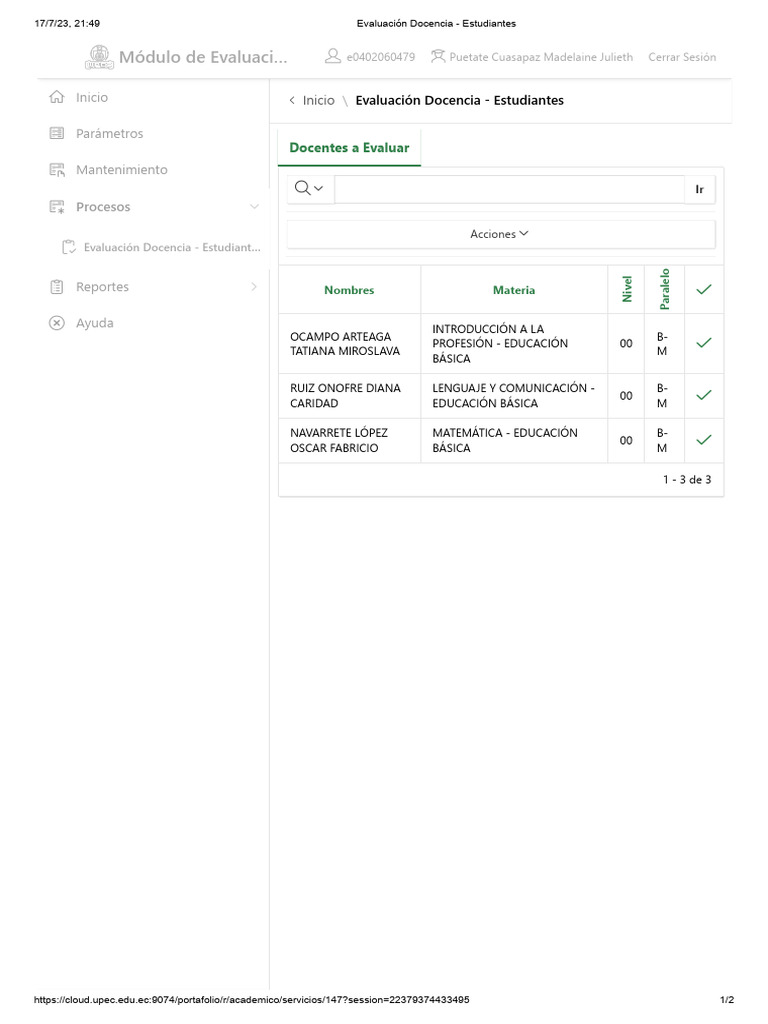Select the Docentes a Evaluar tab

349,148
